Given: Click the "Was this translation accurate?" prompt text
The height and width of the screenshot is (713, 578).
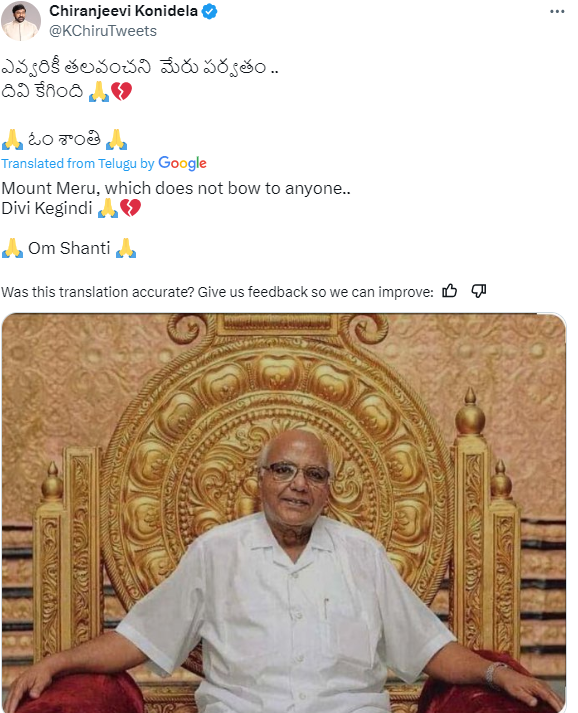Looking at the screenshot, I should coord(217,291).
